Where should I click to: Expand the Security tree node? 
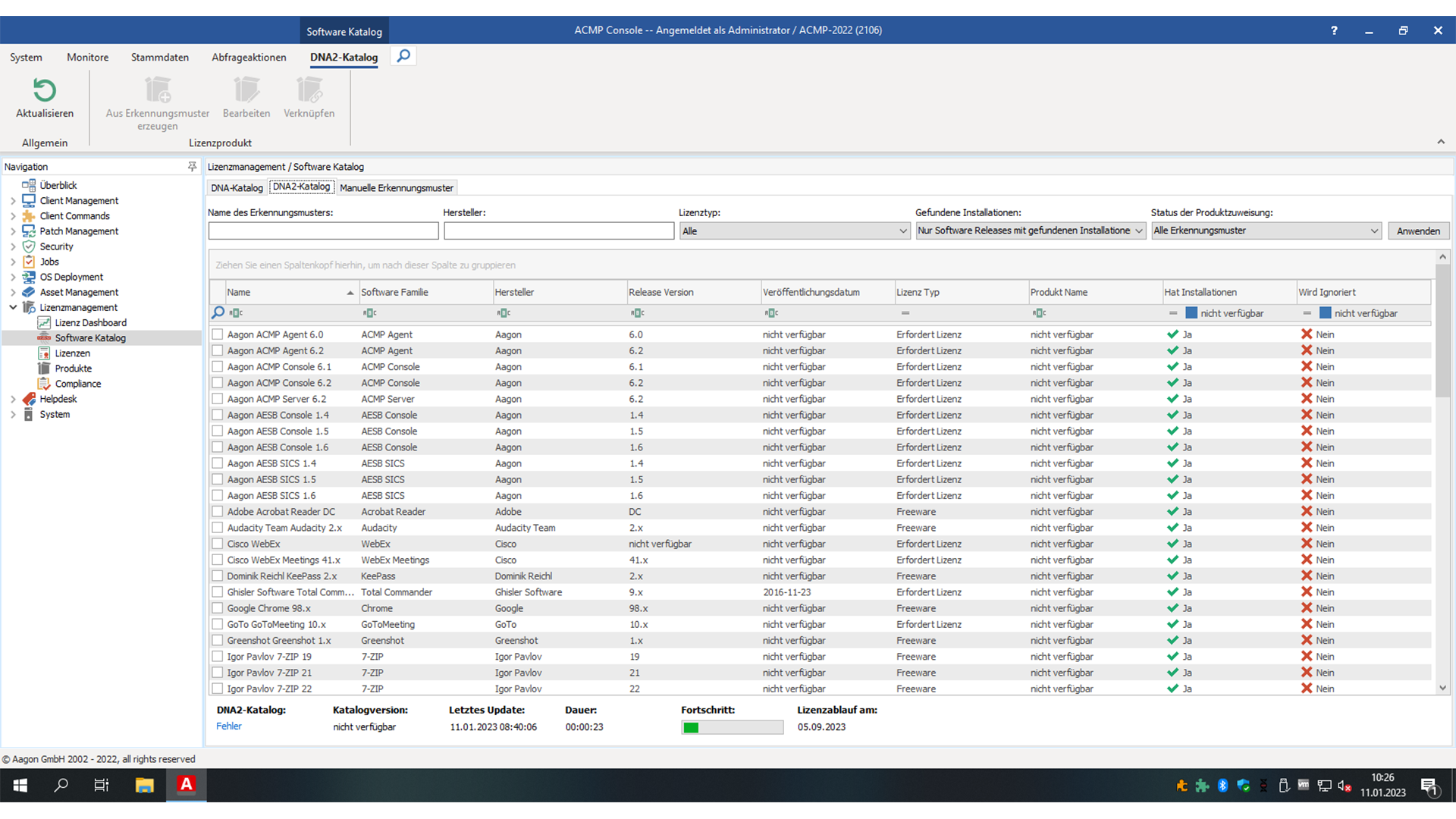(x=13, y=246)
